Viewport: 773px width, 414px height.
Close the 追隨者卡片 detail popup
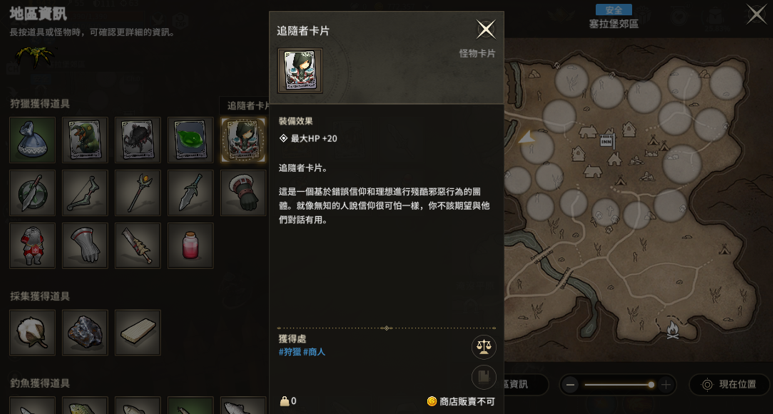pos(486,30)
